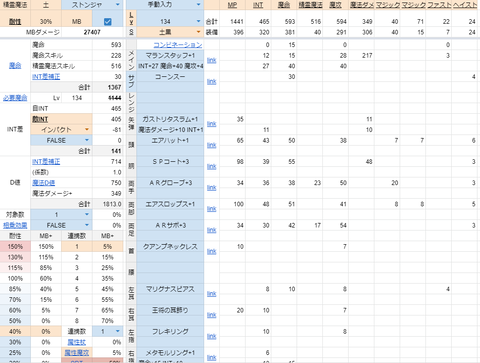The height and width of the screenshot is (363, 480).
Task: Select the 自INT value 465
Action: click(108, 108)
